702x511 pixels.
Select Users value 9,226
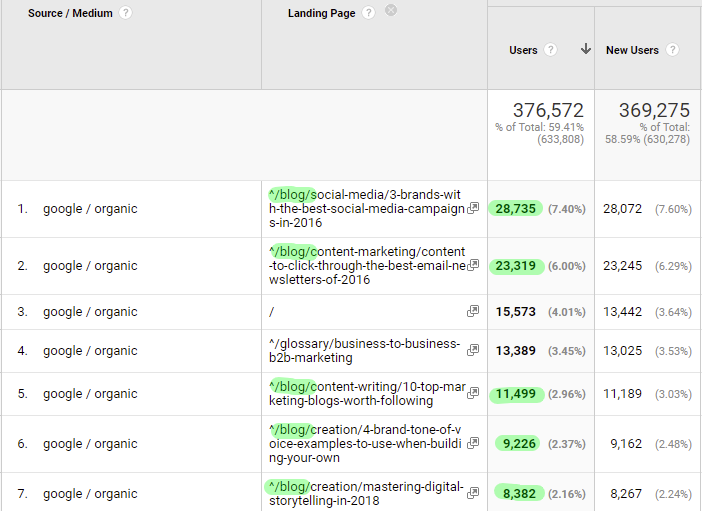click(x=519, y=444)
